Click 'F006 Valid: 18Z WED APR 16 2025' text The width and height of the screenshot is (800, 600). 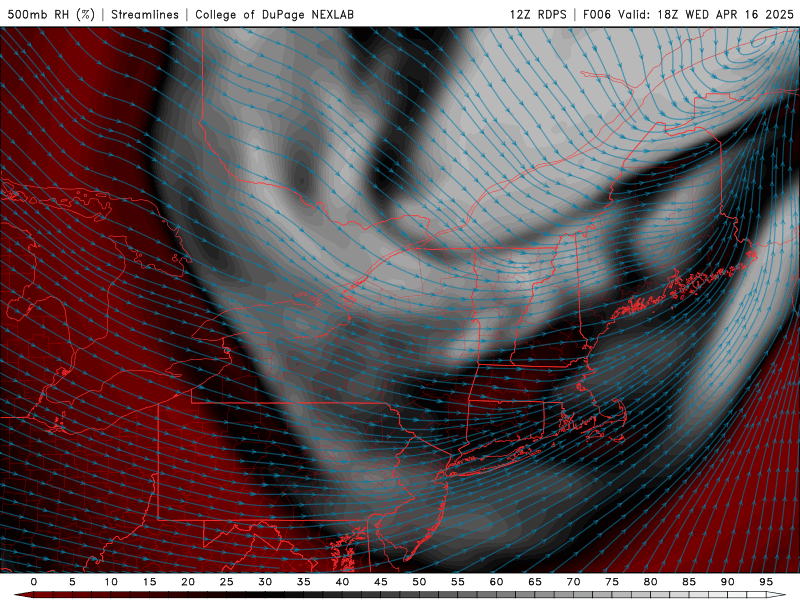(688, 14)
